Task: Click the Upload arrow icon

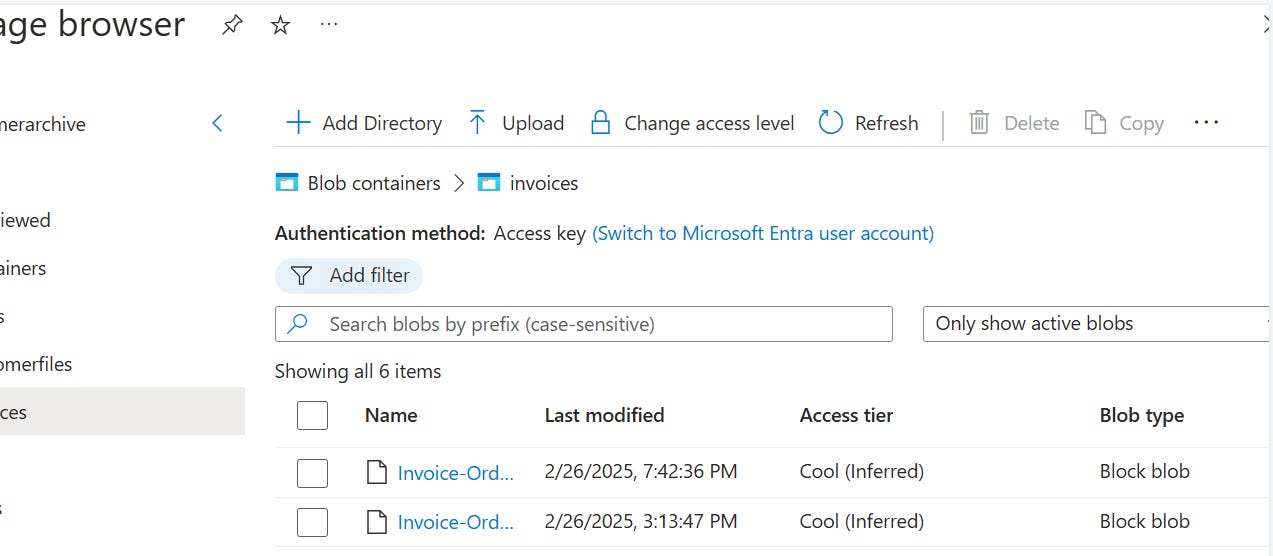Action: pos(478,123)
